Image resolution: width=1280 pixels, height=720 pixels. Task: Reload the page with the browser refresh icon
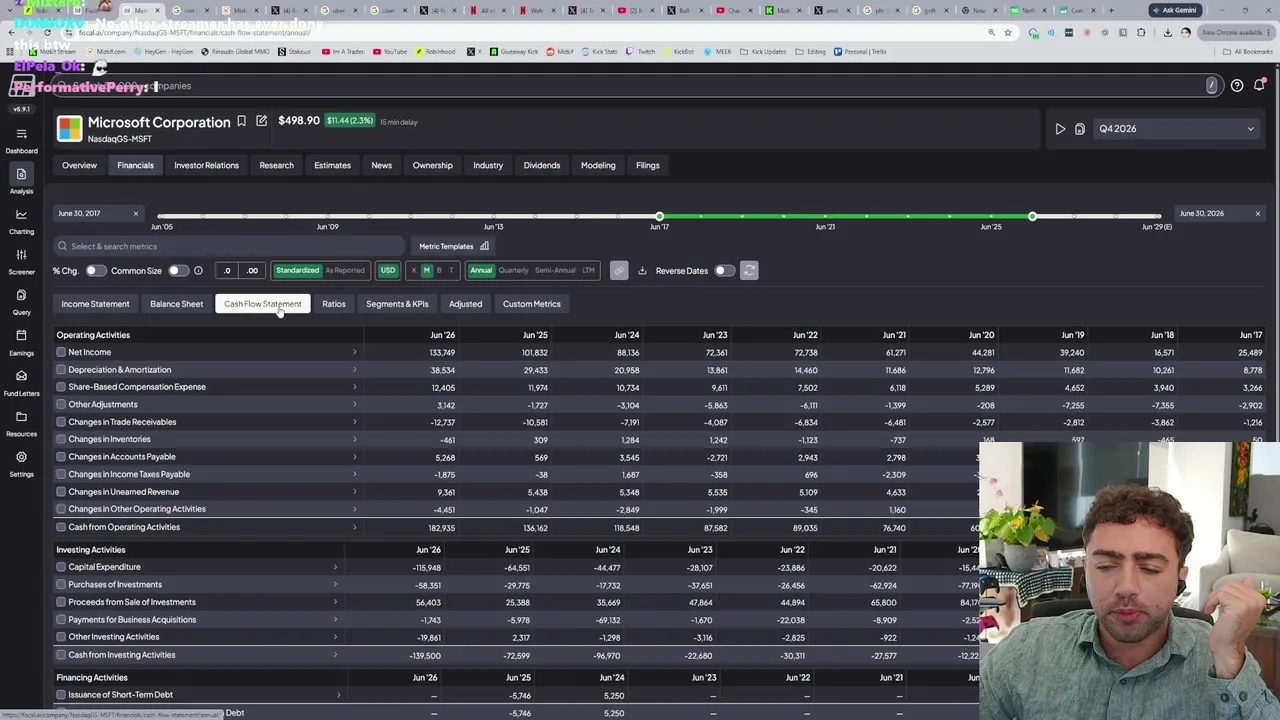point(47,32)
